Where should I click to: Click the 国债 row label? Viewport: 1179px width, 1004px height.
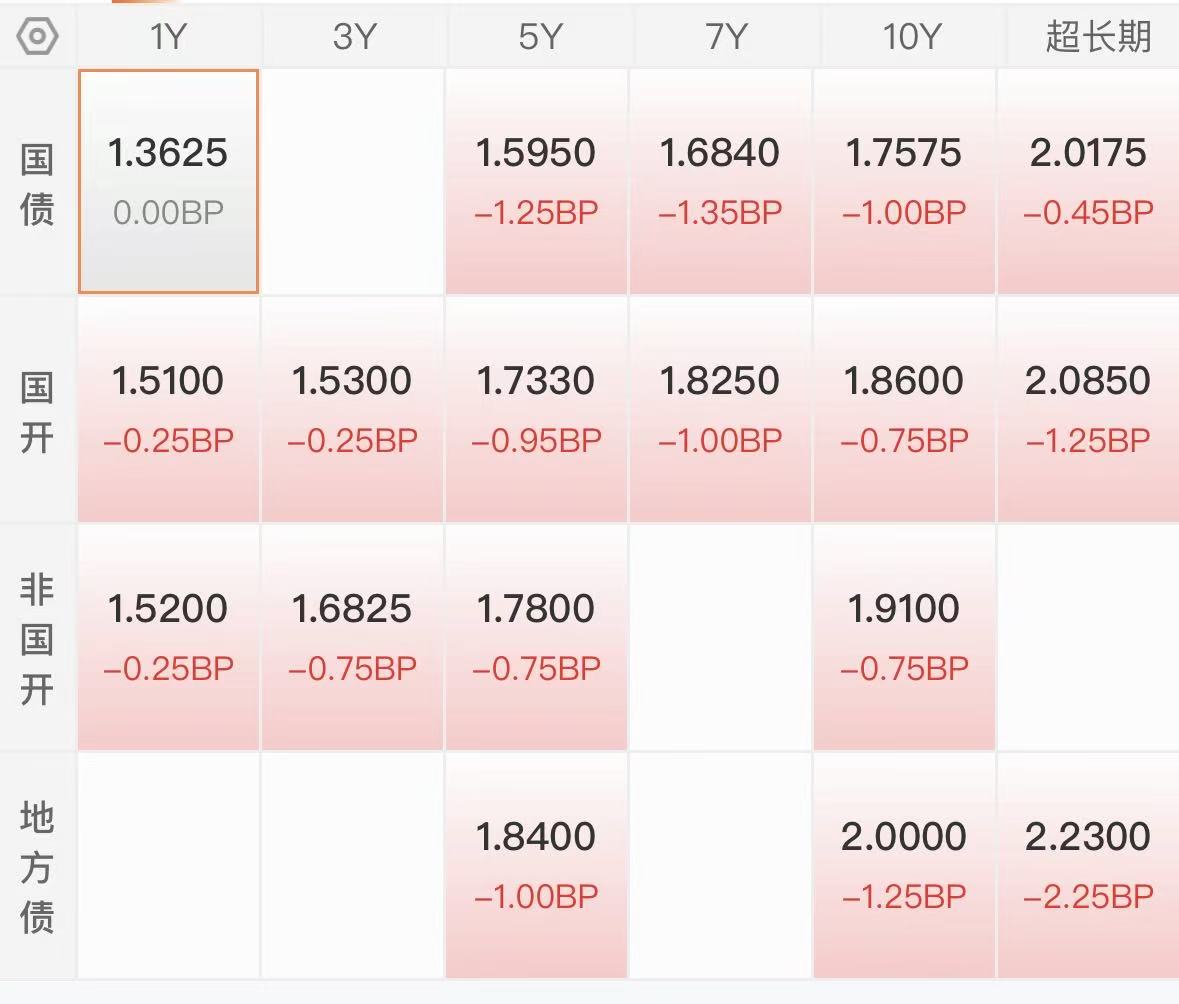click(x=37, y=184)
